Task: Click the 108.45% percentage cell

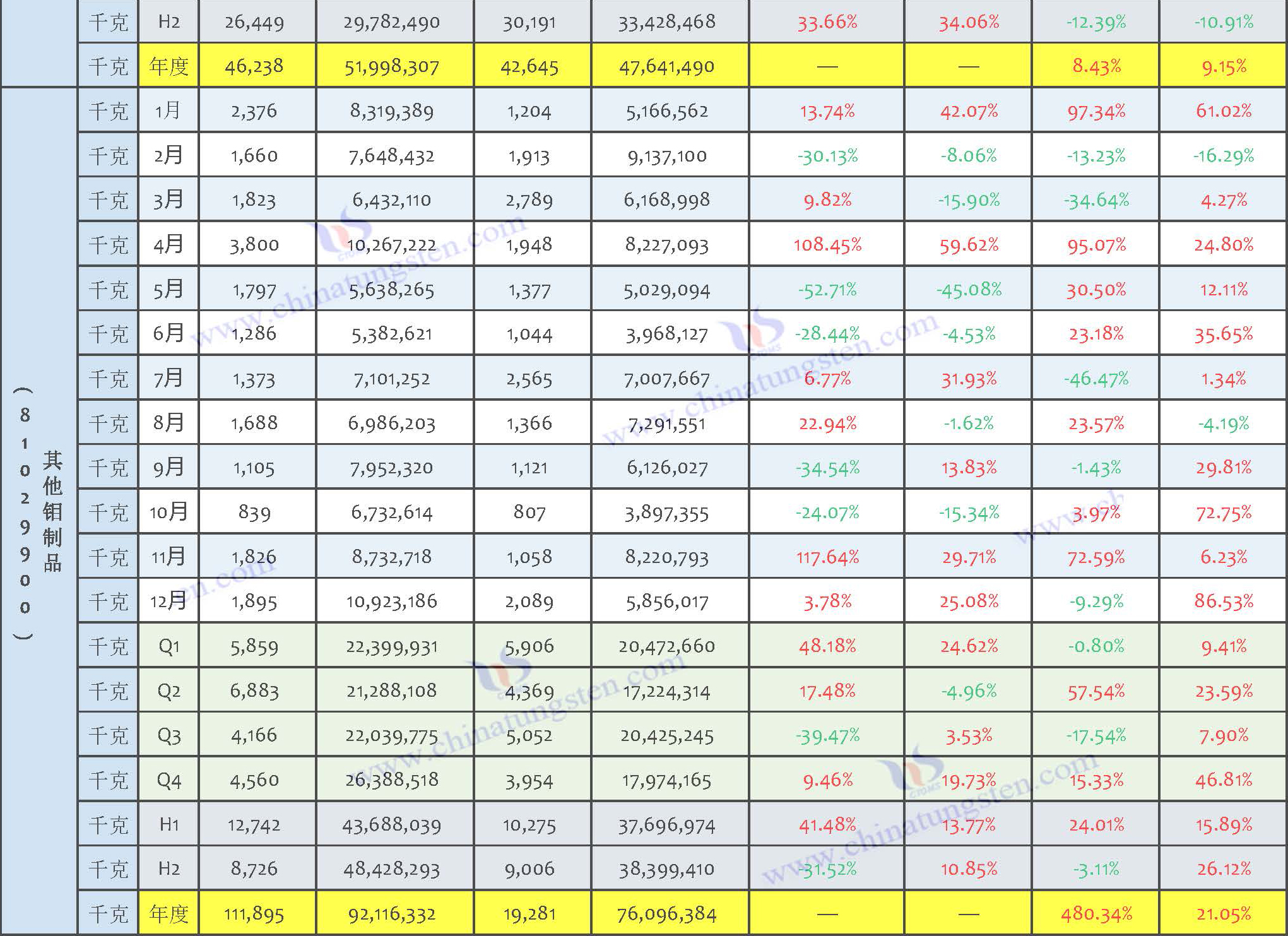Action: 827,244
